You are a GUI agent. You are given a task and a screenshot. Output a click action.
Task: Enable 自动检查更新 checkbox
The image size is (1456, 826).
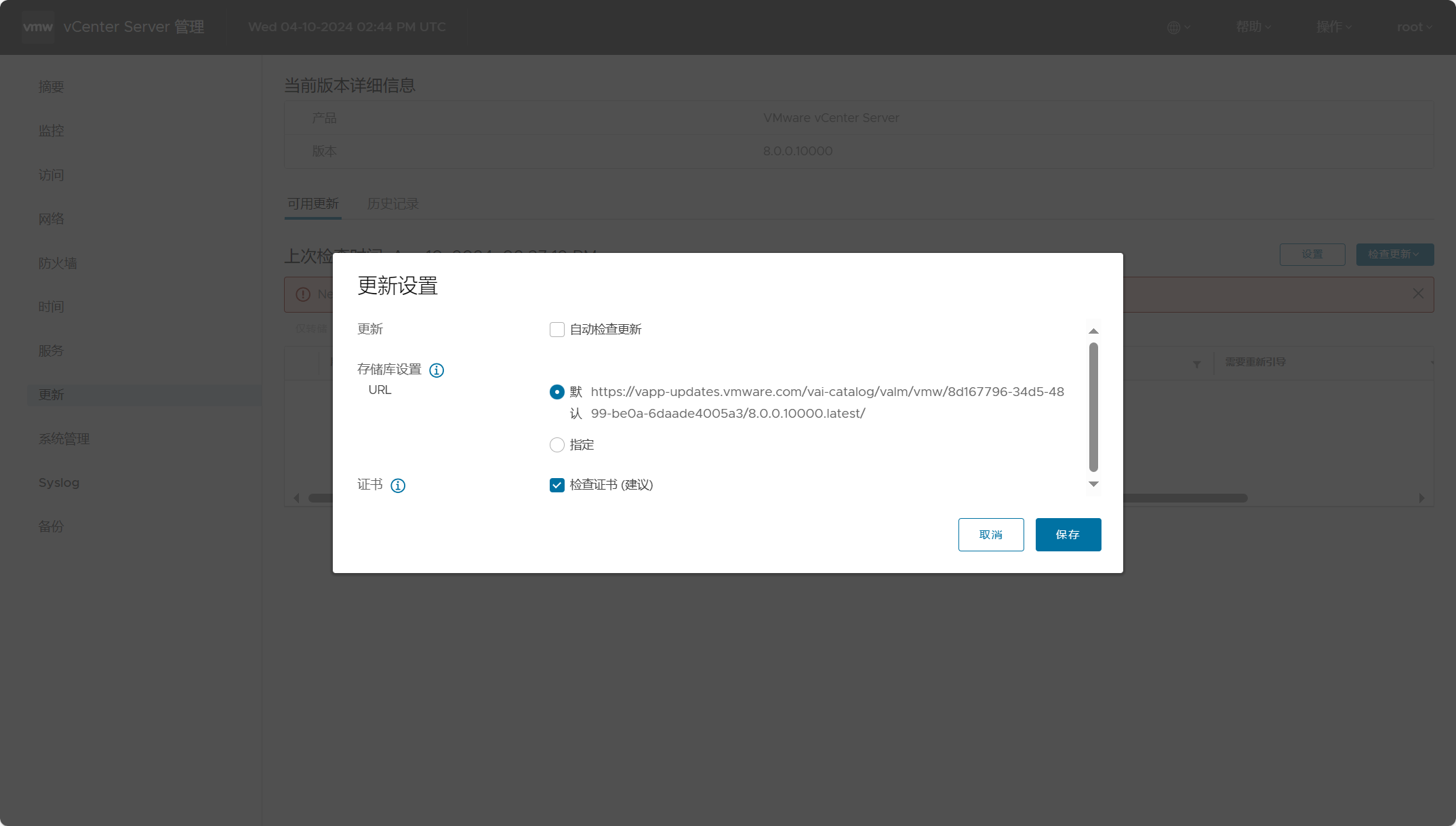pos(557,330)
